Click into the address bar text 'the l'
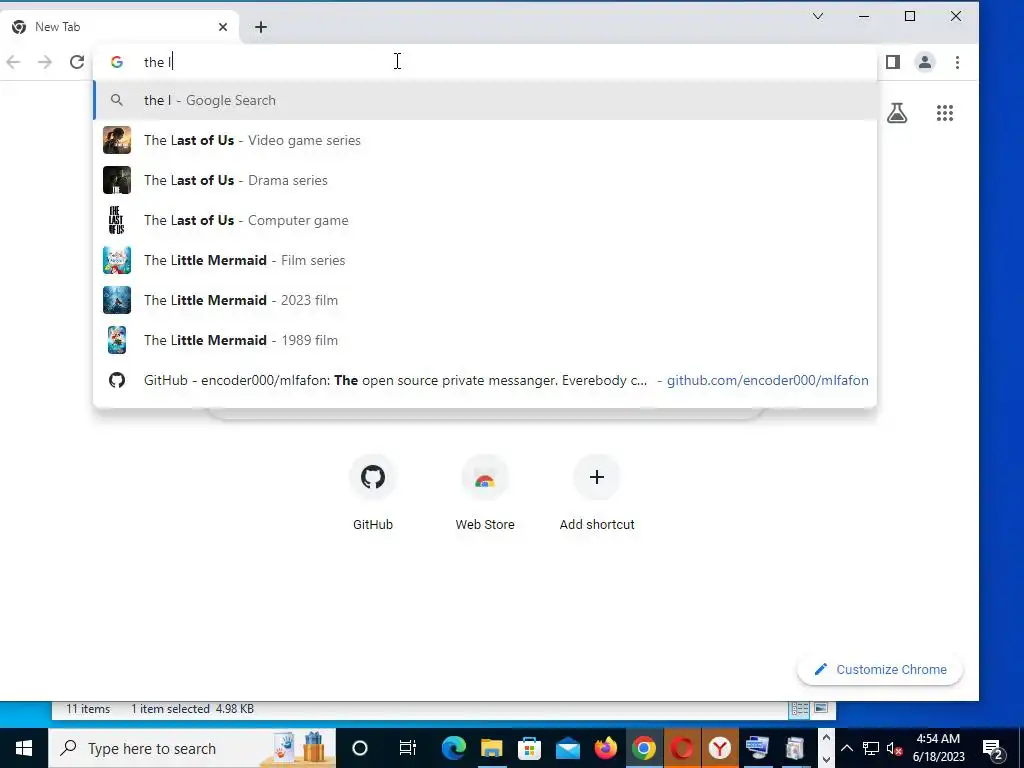Viewport: 1024px width, 768px height. click(x=157, y=62)
